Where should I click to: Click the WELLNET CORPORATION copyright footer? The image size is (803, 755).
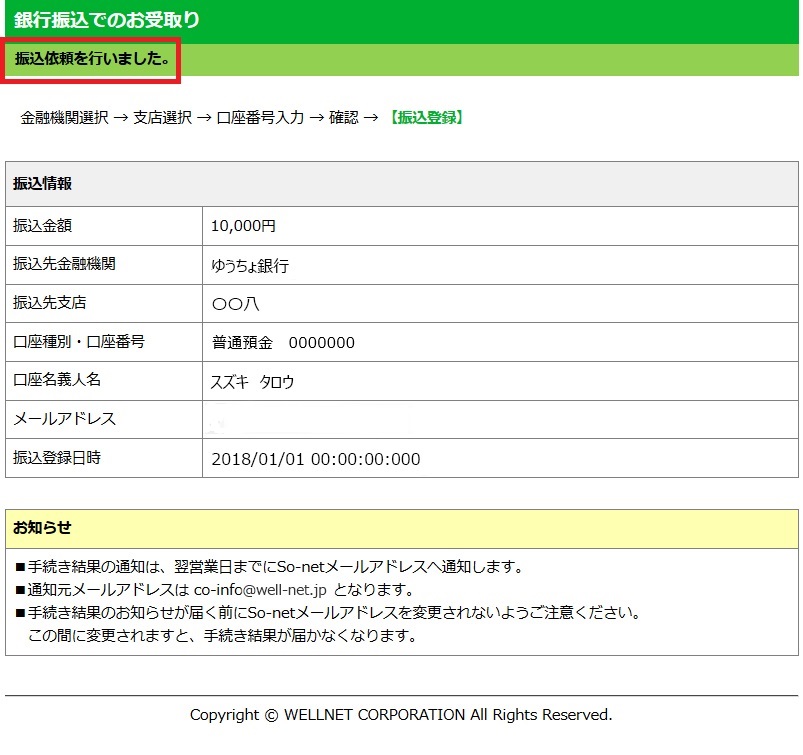(401, 715)
